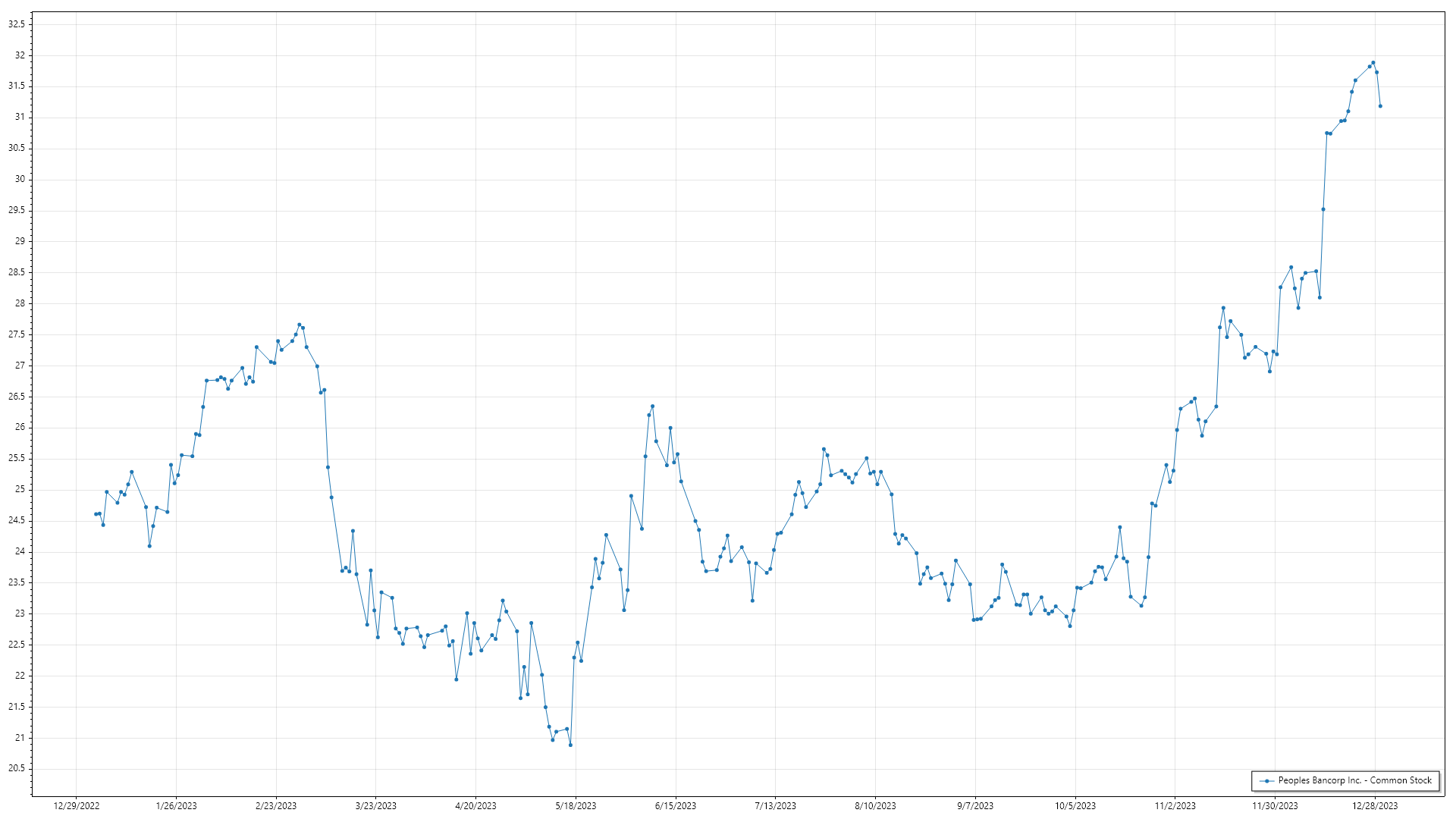Screen dimensions: 1456x819
Task: Click the February peak point near 27.65
Action: (x=299, y=325)
